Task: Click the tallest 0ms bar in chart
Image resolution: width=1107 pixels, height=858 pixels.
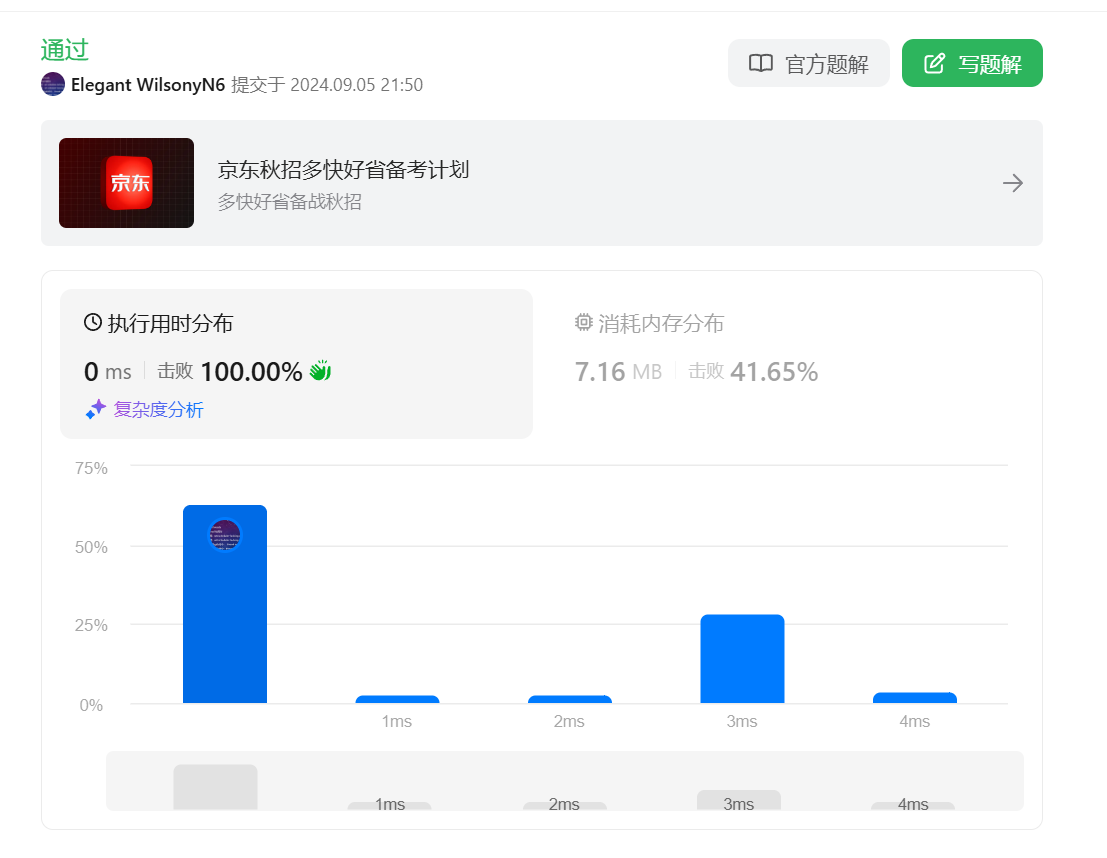Action: 225,604
